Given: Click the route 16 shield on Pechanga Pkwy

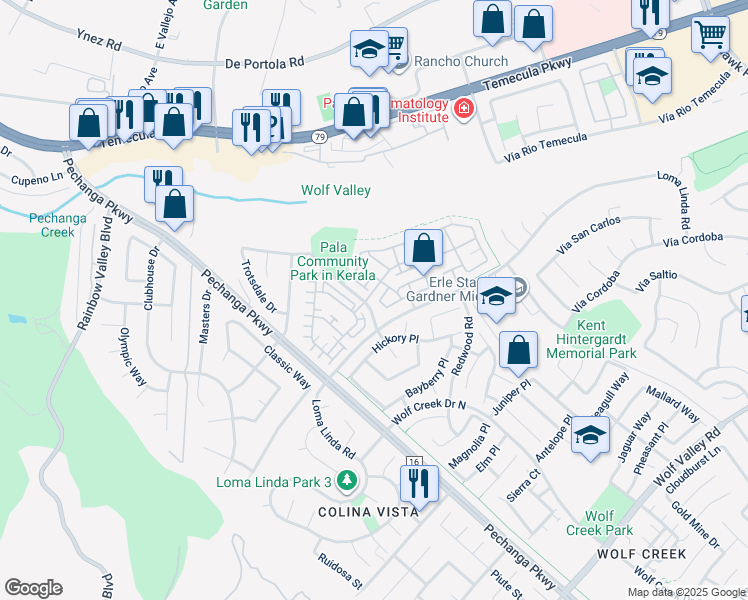Looking at the screenshot, I should tap(415, 461).
